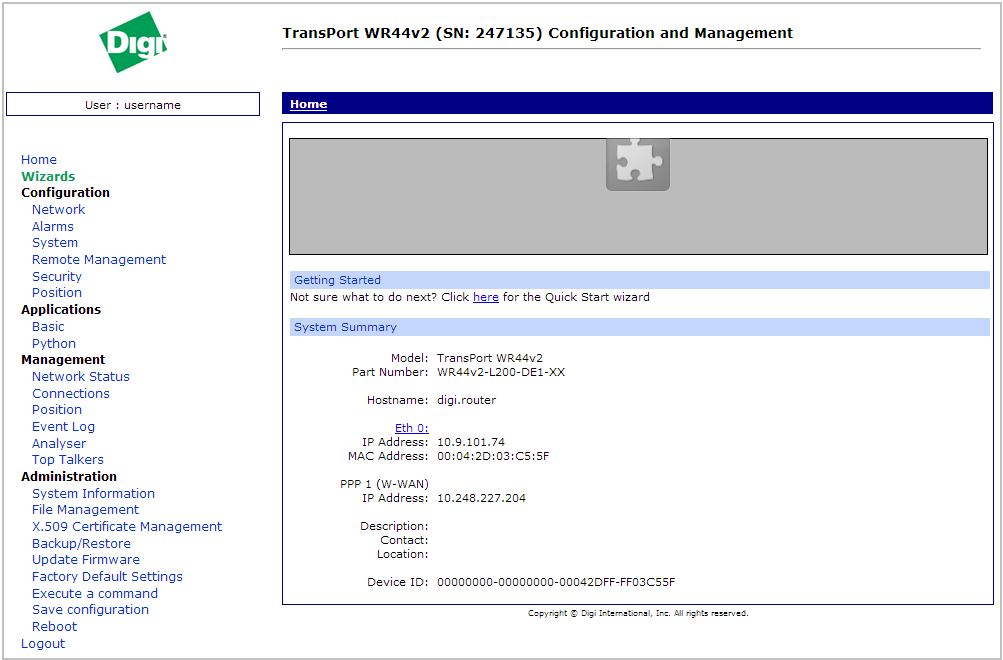
Task: Click 'here' for Quick Start wizard
Action: [485, 297]
